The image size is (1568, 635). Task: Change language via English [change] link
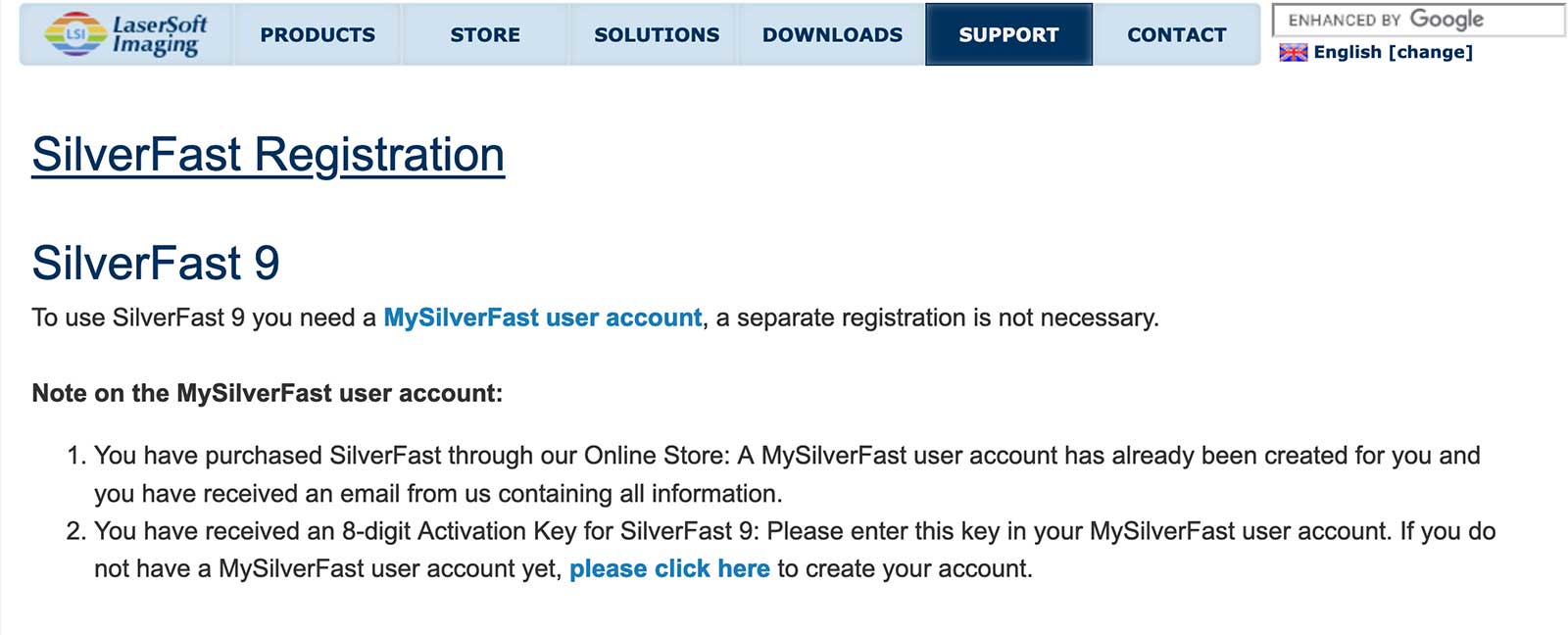pyautogui.click(x=1393, y=53)
